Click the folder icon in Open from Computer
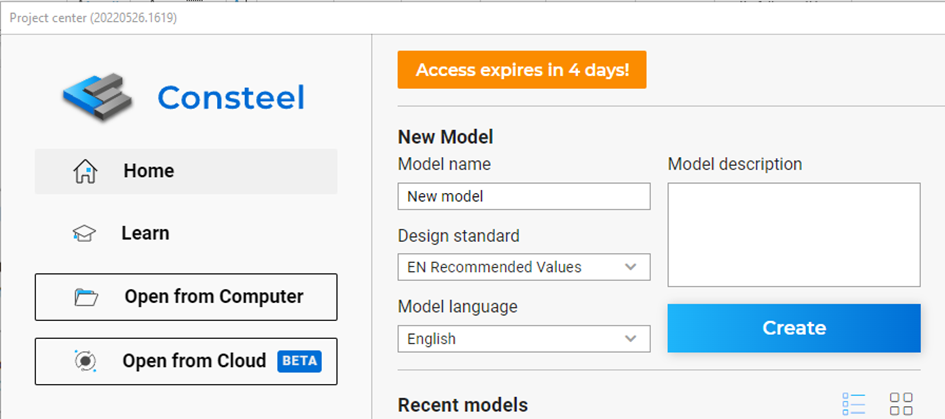 click(x=86, y=297)
